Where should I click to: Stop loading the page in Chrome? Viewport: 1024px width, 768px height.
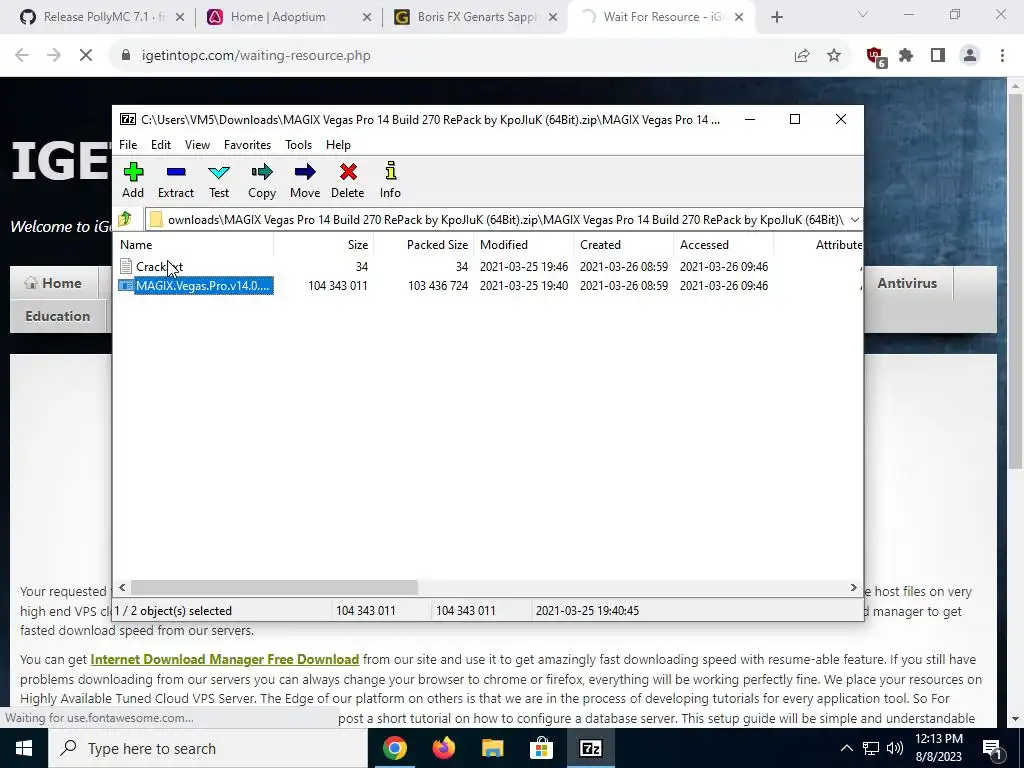pyautogui.click(x=86, y=56)
